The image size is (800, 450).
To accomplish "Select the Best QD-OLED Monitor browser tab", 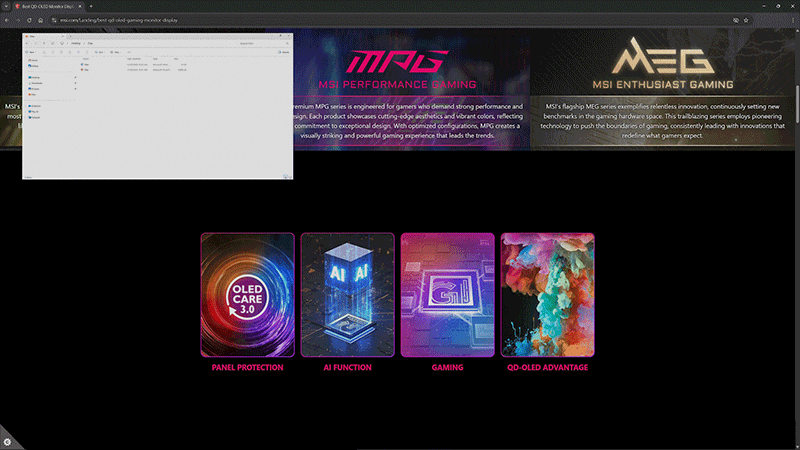I will click(x=48, y=6).
